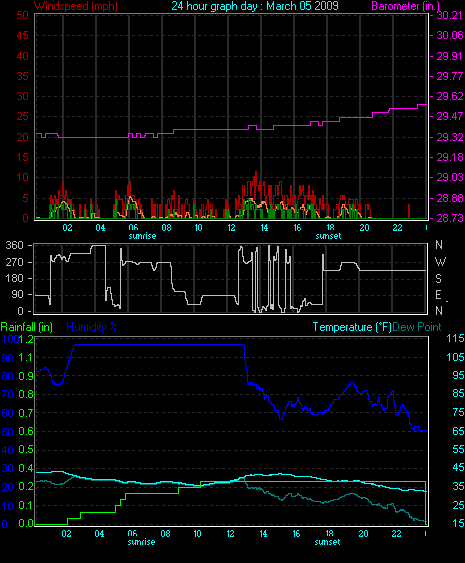Click windspeed axis value 5
The width and height of the screenshot is (465, 563).
click(x=25, y=198)
